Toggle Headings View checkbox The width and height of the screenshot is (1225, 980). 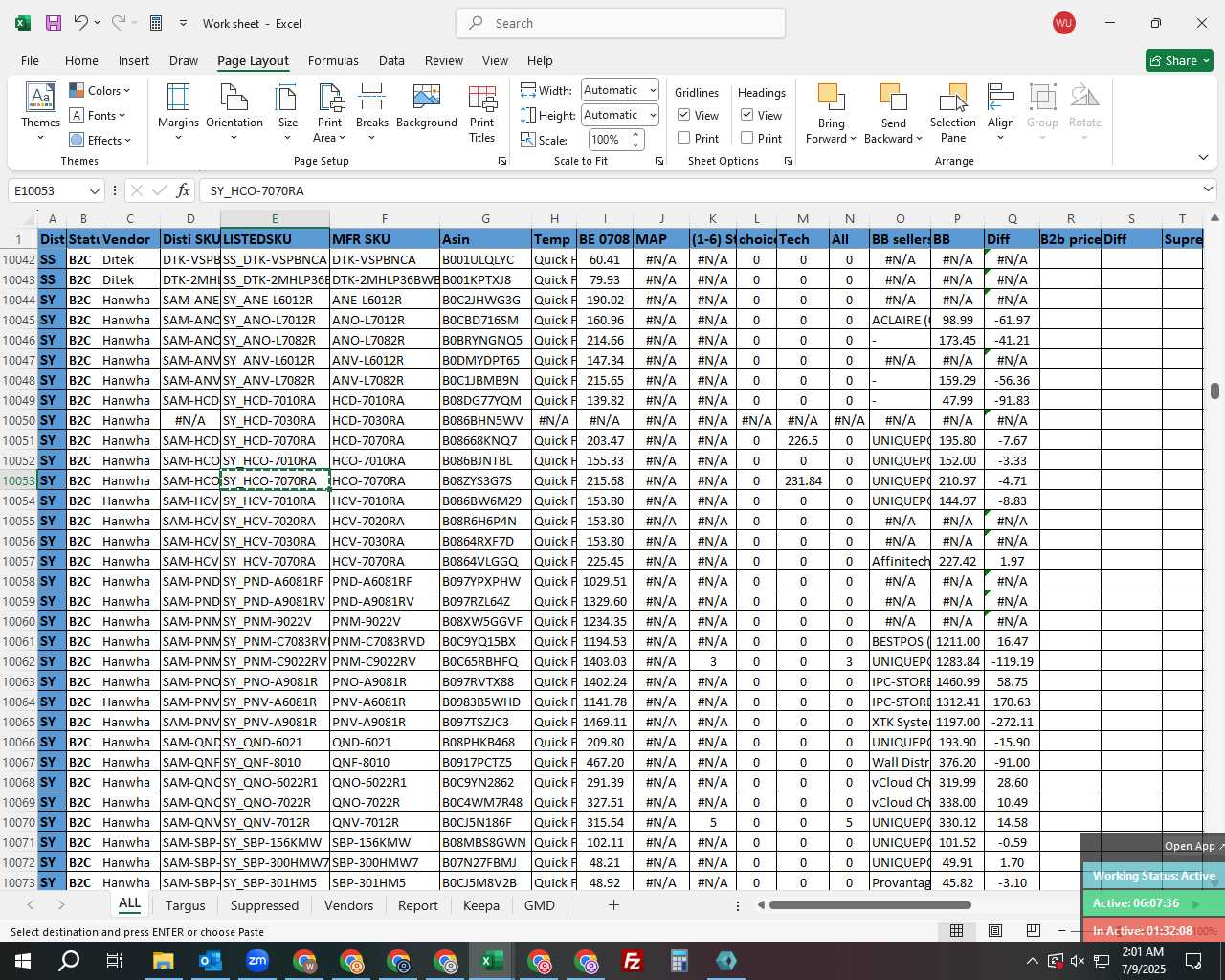(747, 115)
